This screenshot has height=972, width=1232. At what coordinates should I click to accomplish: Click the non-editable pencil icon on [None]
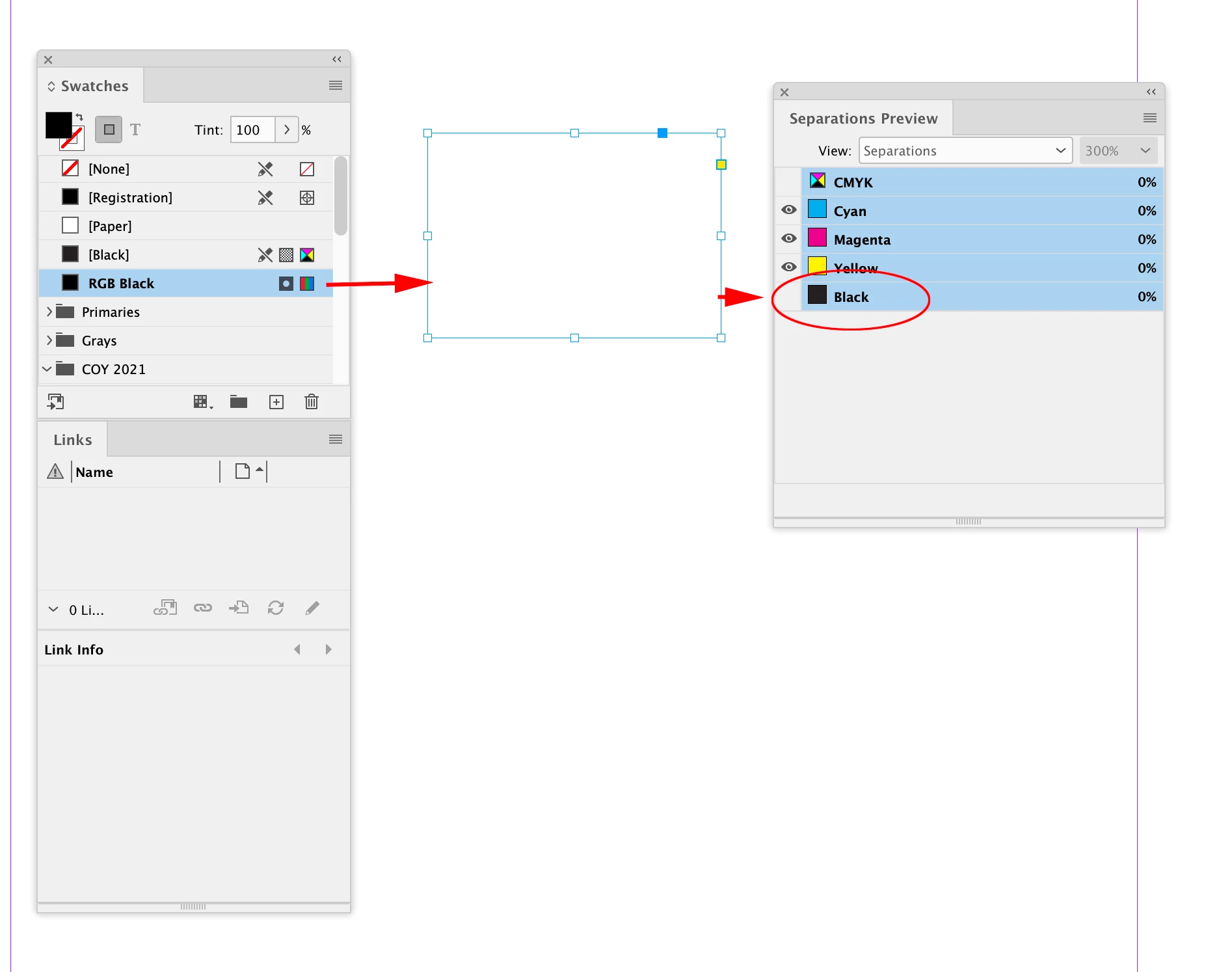click(x=265, y=169)
